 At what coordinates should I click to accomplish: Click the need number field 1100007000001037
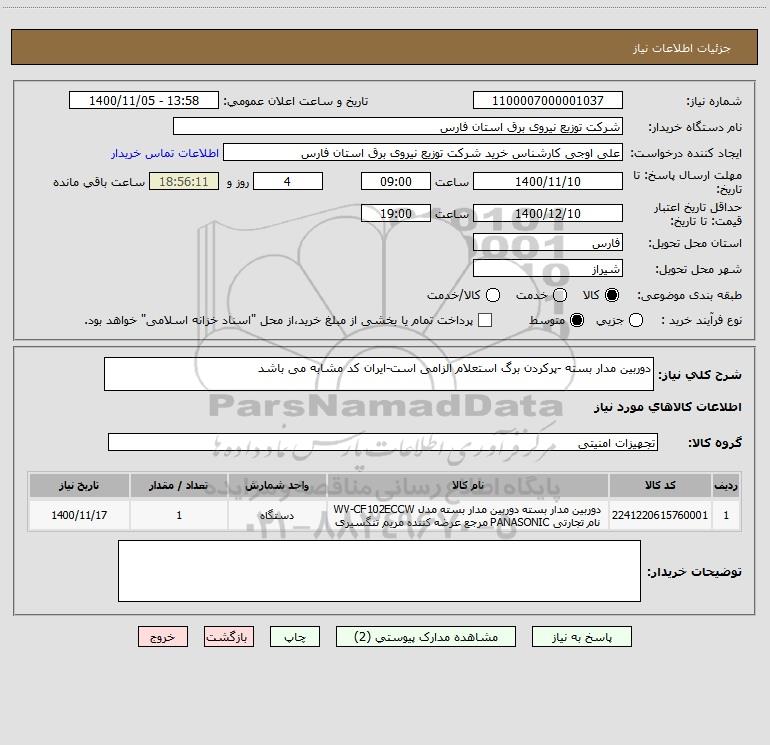point(548,101)
